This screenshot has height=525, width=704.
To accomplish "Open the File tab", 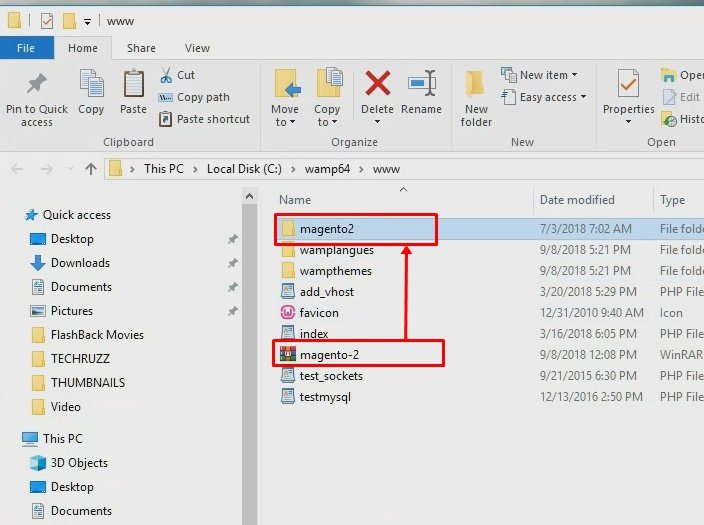I will coord(26,48).
